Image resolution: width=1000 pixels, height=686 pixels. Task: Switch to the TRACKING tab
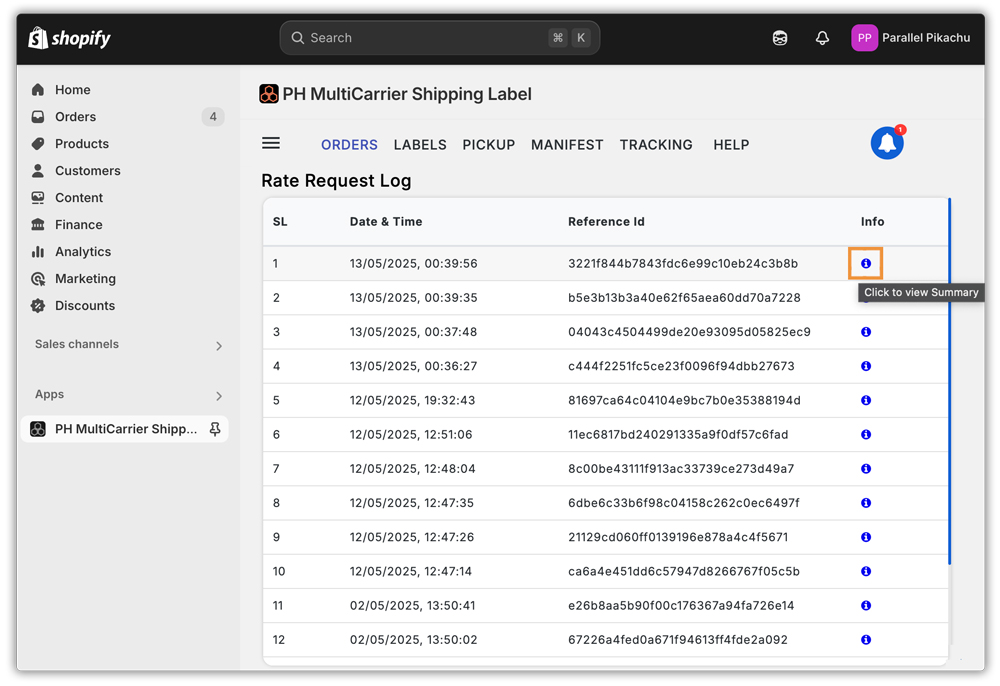pos(656,145)
